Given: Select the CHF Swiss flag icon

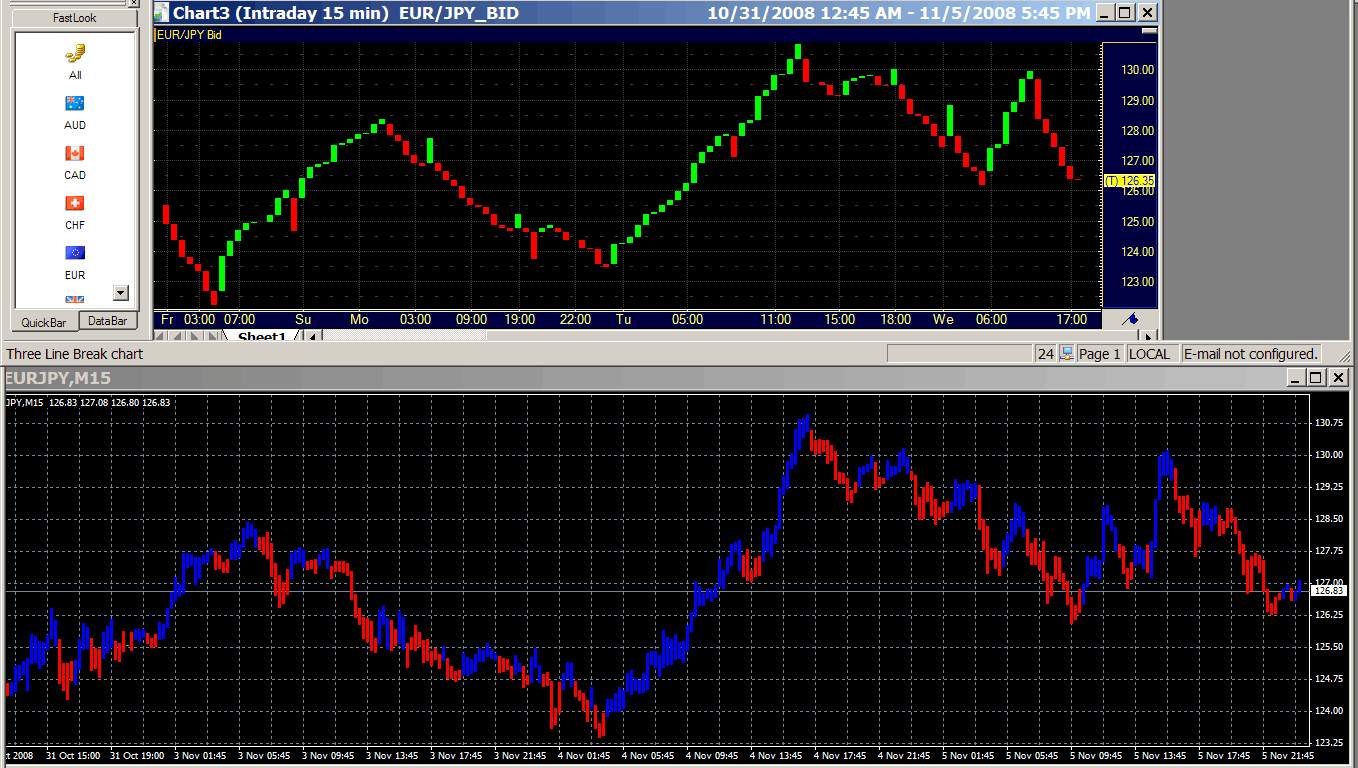Looking at the screenshot, I should click(75, 203).
